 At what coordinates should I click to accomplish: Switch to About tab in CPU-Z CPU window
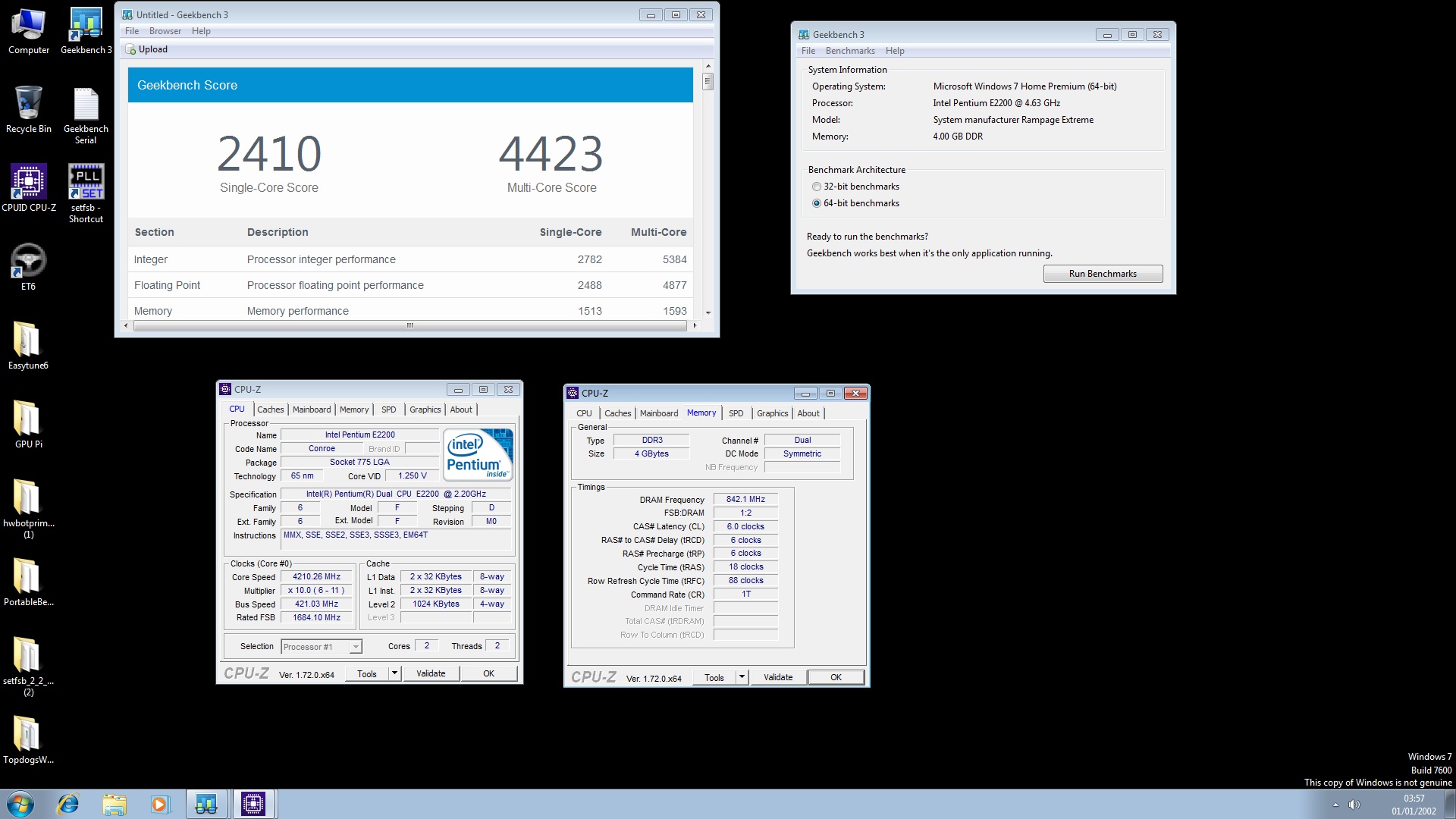tap(461, 409)
